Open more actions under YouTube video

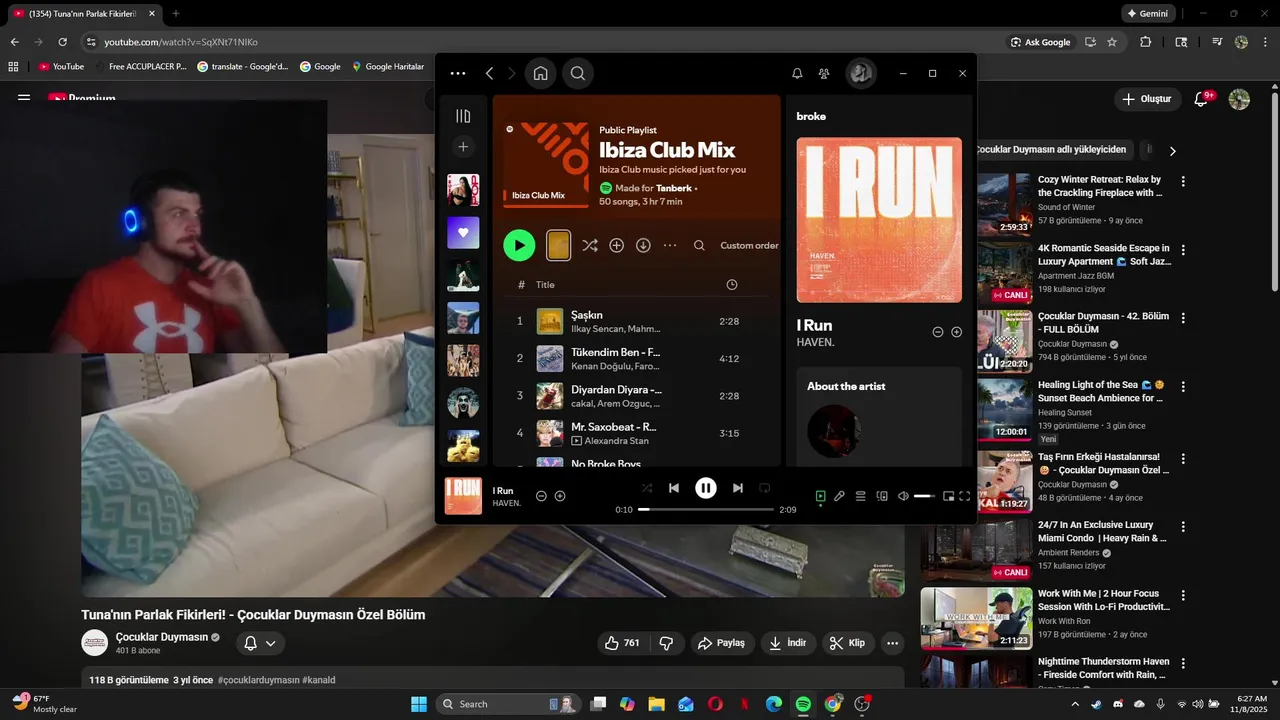coord(892,643)
